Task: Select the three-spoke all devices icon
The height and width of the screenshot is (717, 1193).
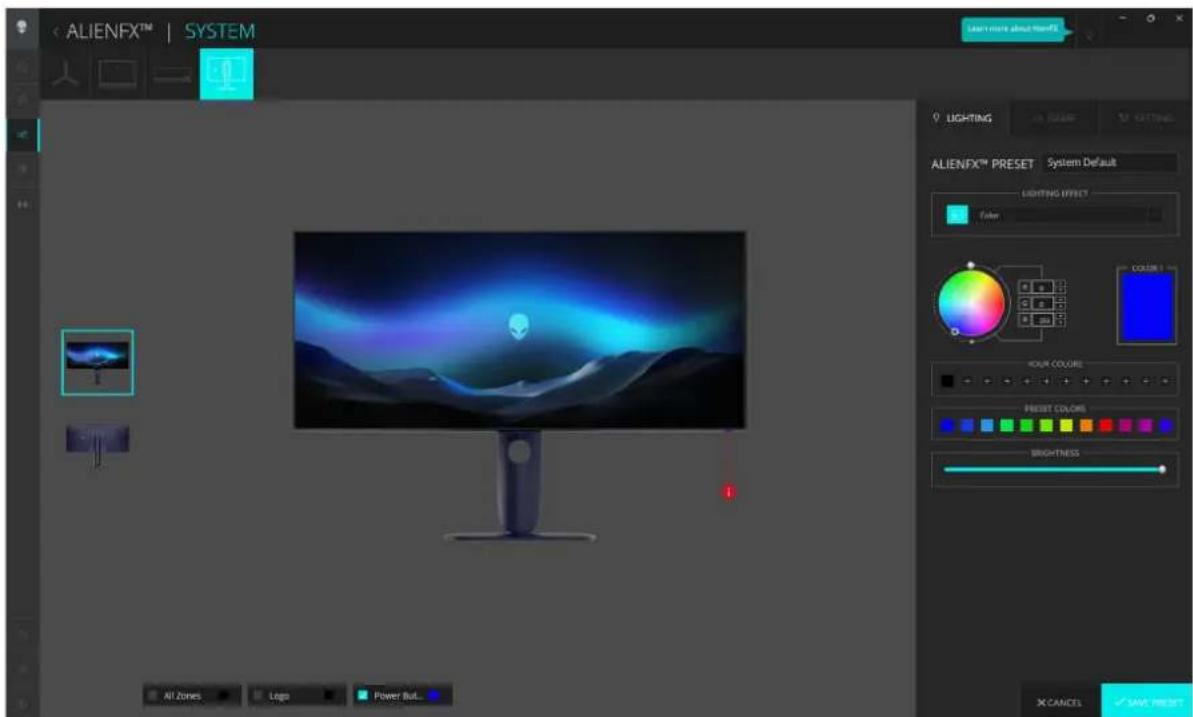Action: (x=66, y=74)
